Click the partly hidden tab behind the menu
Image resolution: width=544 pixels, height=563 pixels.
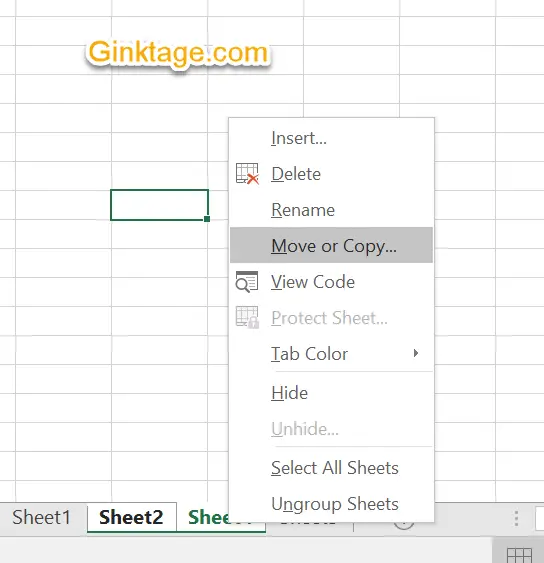click(309, 526)
